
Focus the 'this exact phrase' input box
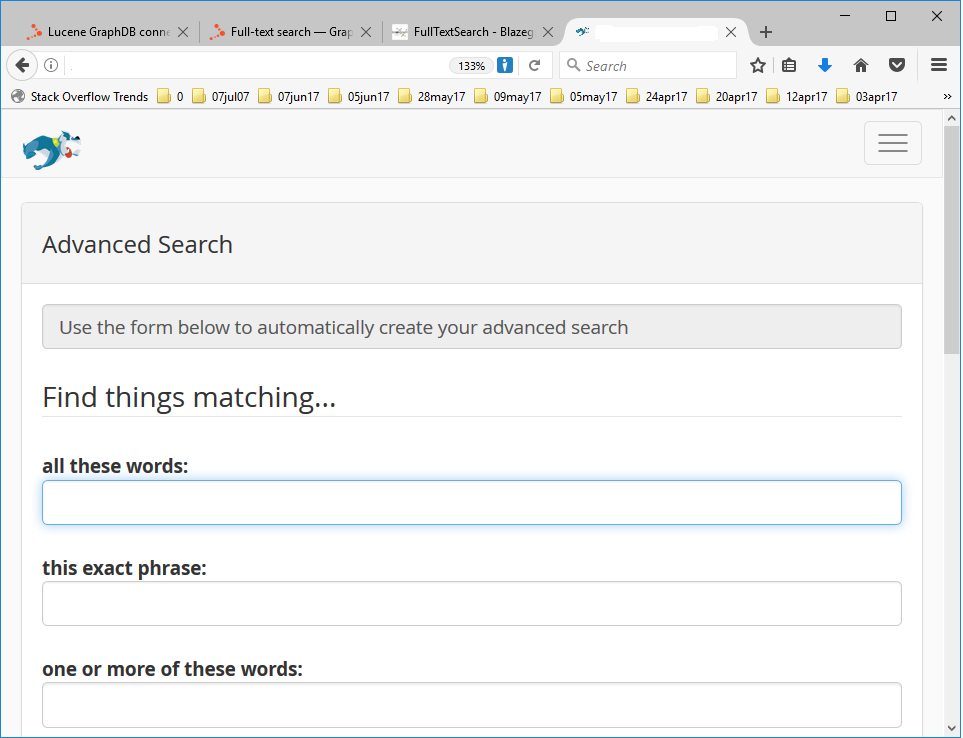coord(471,604)
